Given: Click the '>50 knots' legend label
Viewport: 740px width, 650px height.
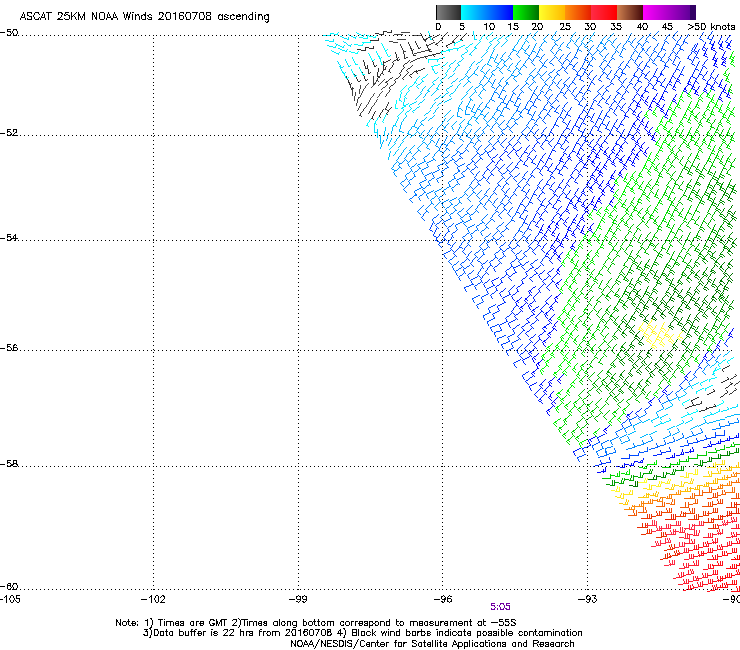Looking at the screenshot, I should pyautogui.click(x=711, y=27).
